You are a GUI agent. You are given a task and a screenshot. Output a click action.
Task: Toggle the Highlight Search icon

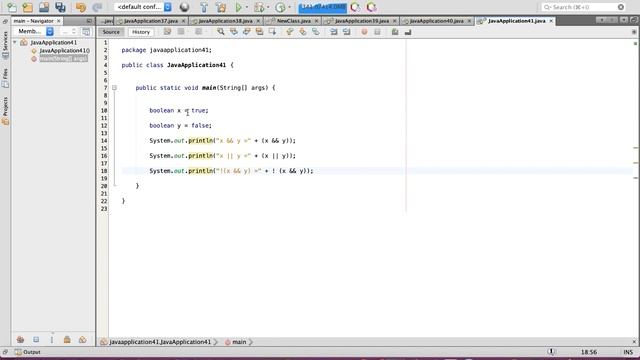click(260, 32)
